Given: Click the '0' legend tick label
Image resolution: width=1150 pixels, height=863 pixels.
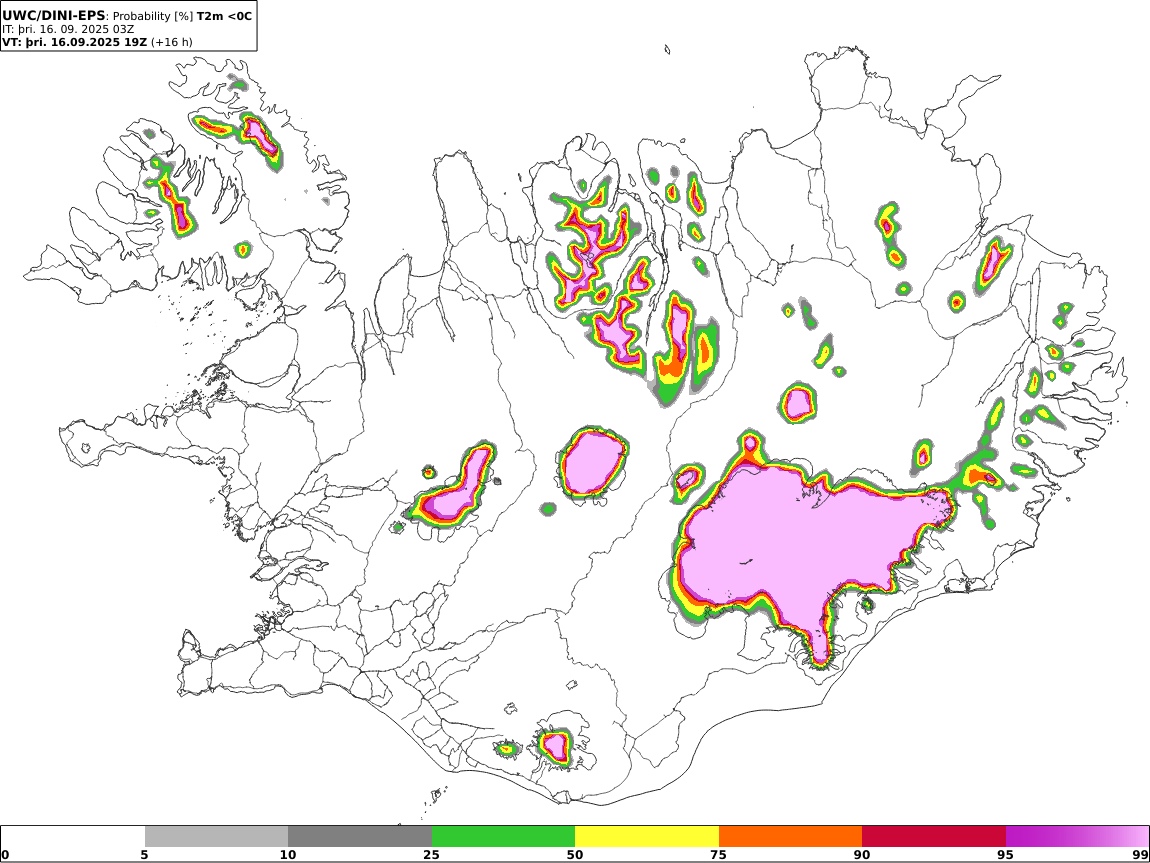Looking at the screenshot, I should click(x=6, y=855).
